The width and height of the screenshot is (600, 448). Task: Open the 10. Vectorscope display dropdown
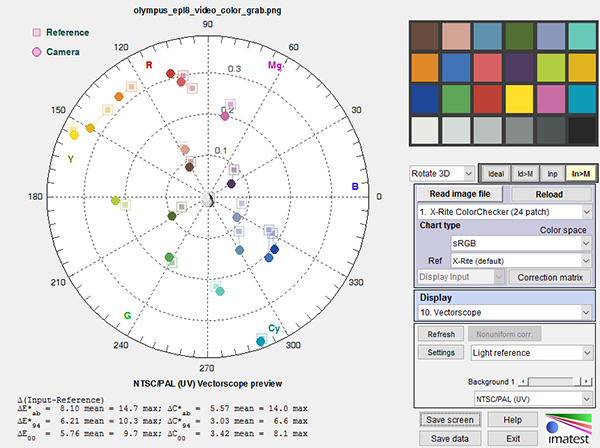click(504, 313)
